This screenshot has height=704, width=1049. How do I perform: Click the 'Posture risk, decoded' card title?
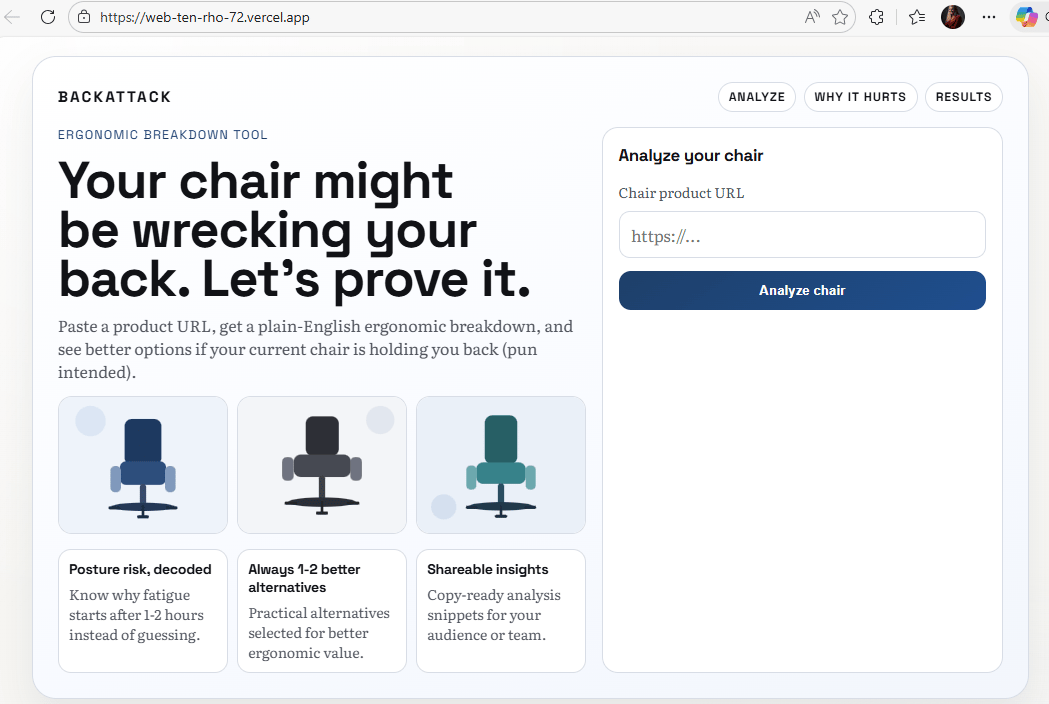point(140,569)
